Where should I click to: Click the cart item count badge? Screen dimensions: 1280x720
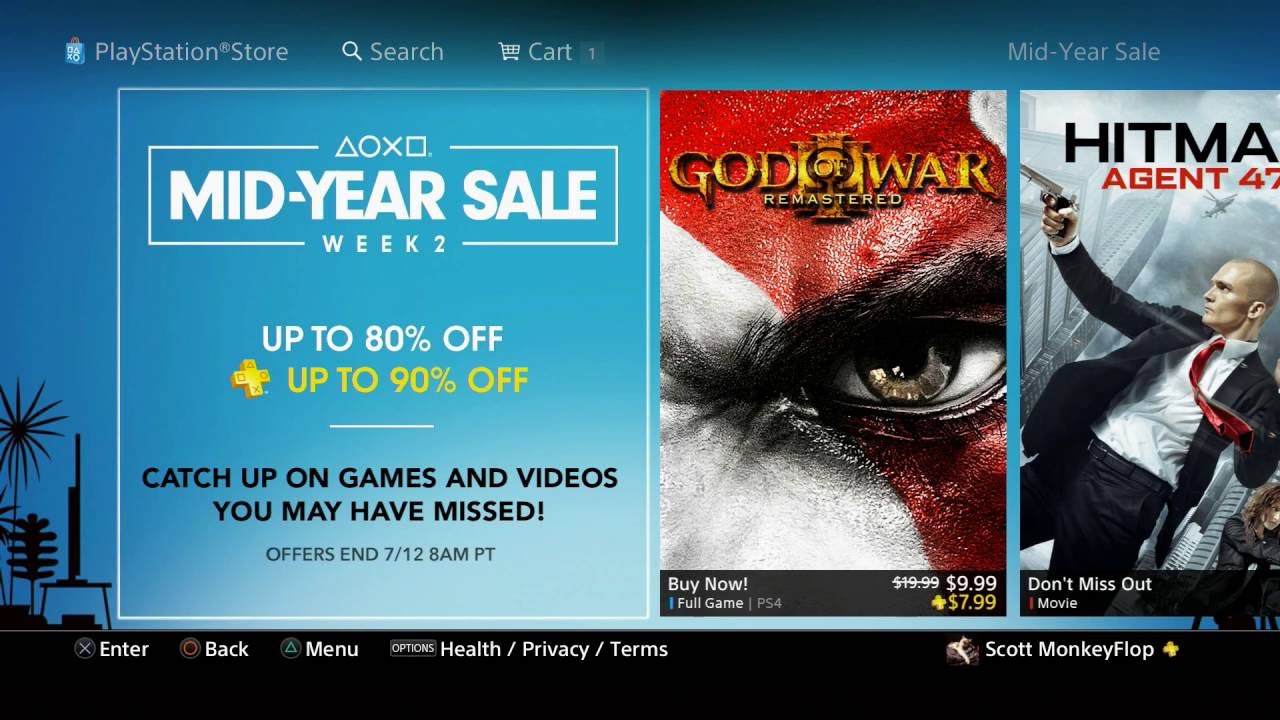point(591,53)
